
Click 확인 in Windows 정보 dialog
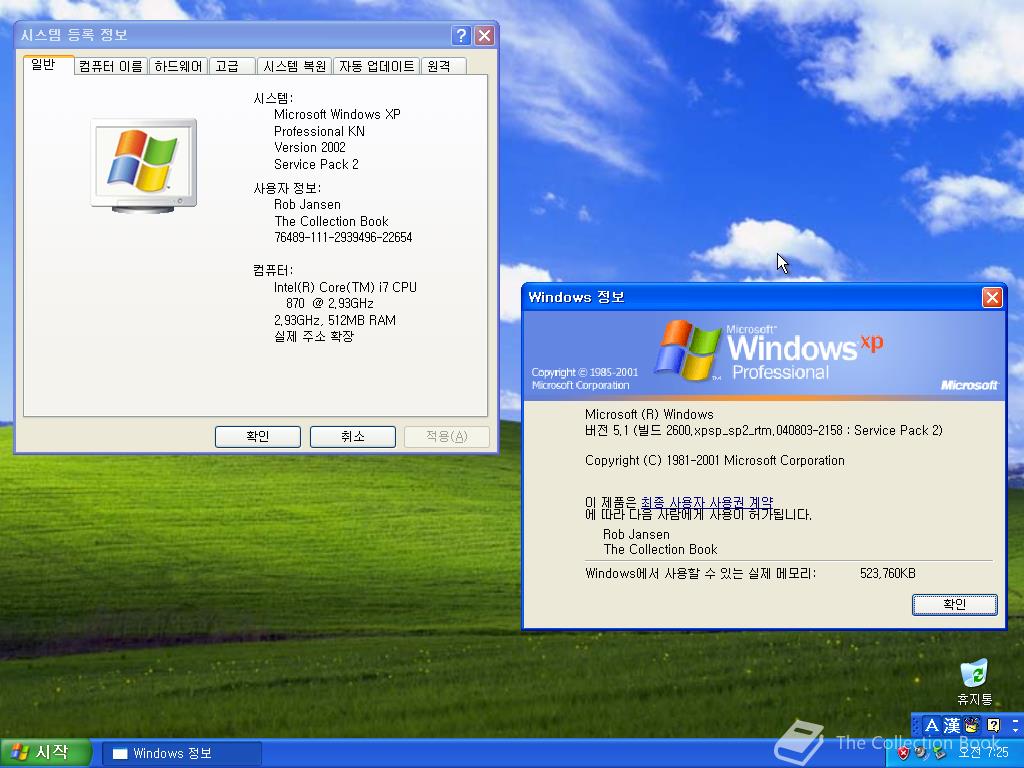pos(954,605)
